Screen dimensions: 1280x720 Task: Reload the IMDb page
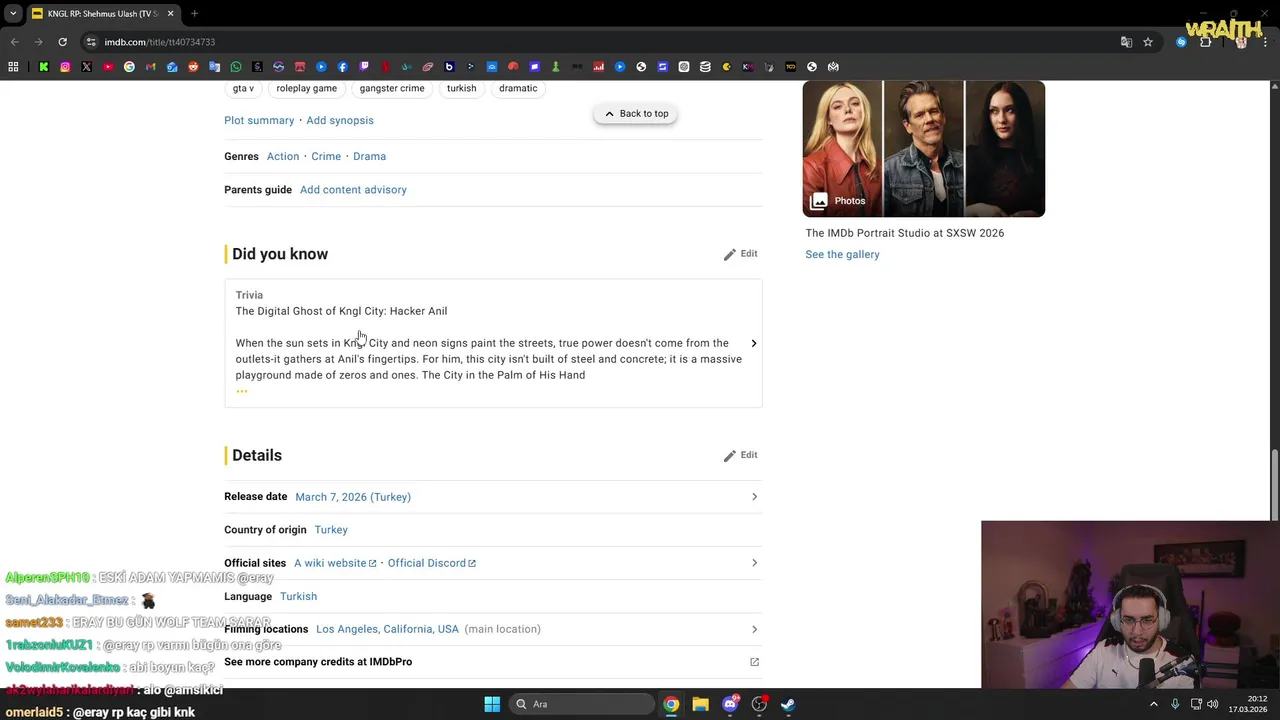[62, 42]
